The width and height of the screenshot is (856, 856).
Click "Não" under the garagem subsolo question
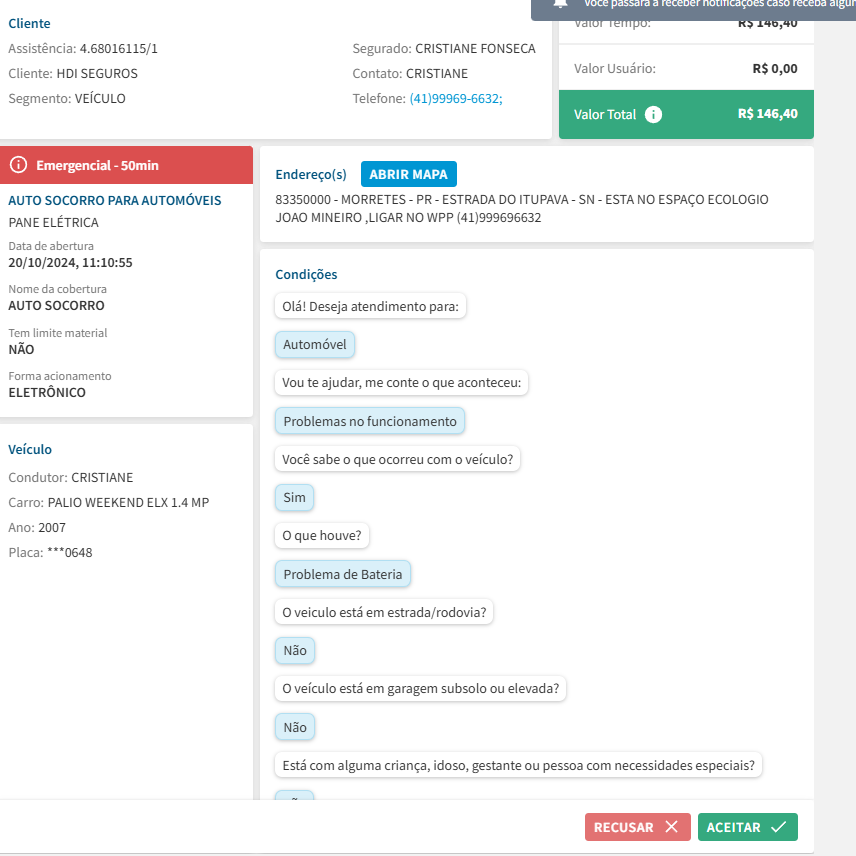click(294, 727)
